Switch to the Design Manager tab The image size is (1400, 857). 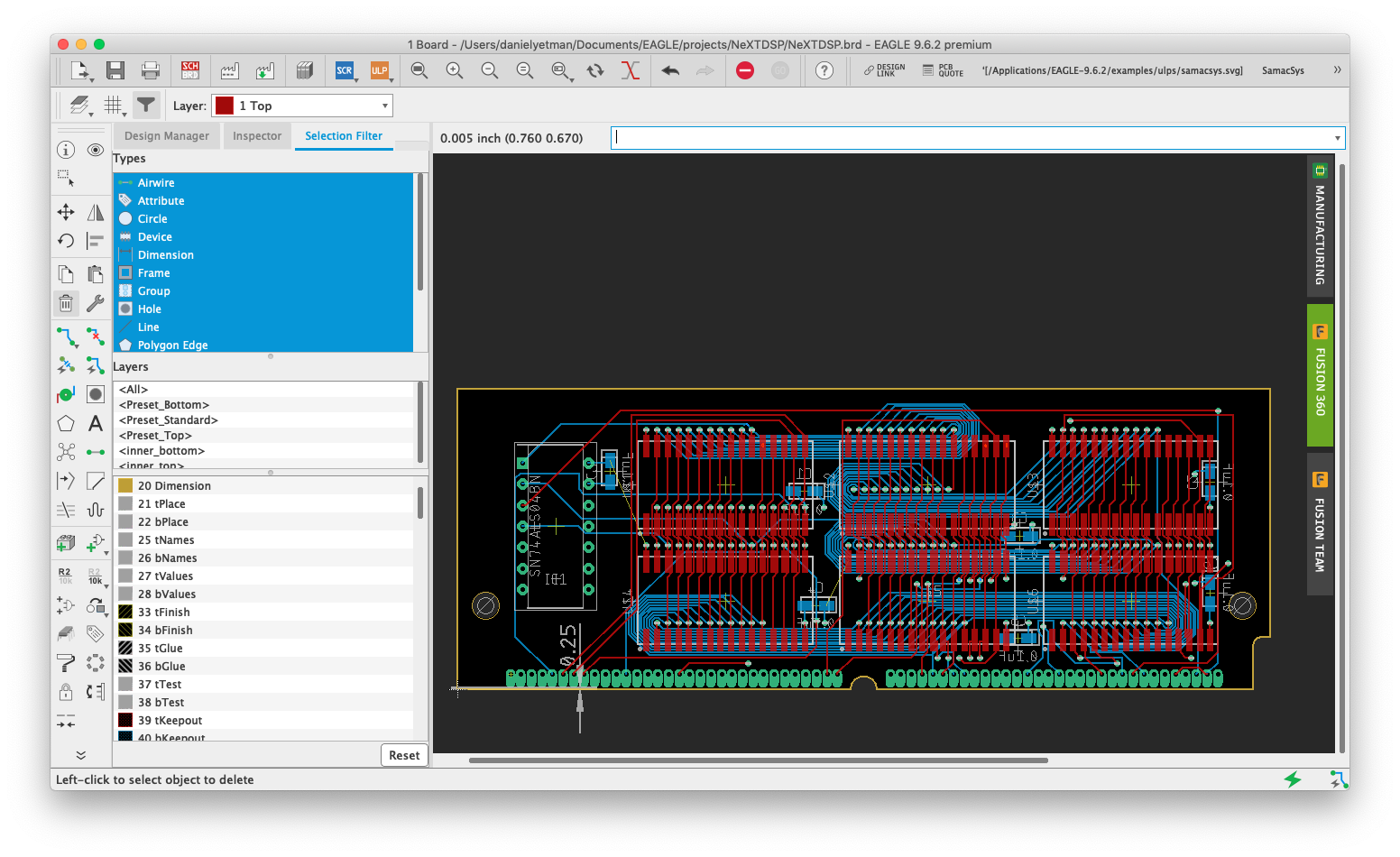(x=167, y=136)
